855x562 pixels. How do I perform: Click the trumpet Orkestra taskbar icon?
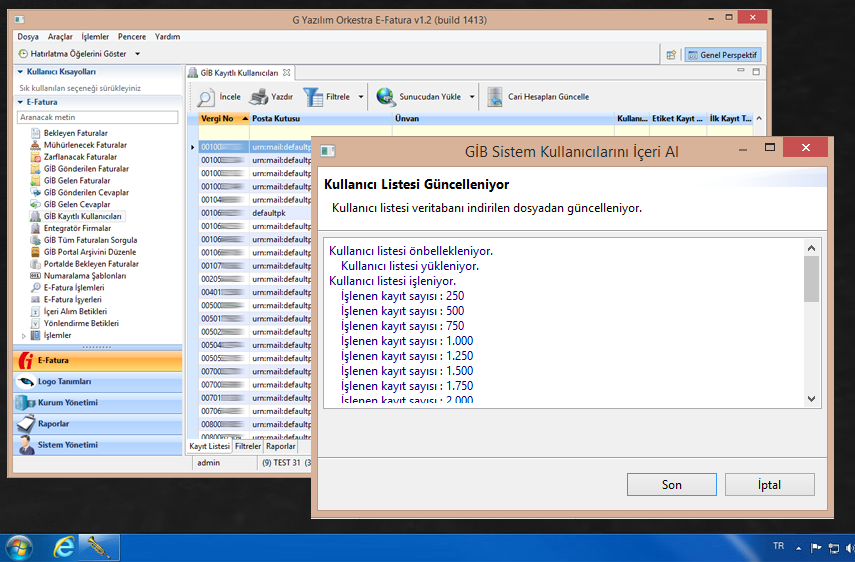(99, 547)
